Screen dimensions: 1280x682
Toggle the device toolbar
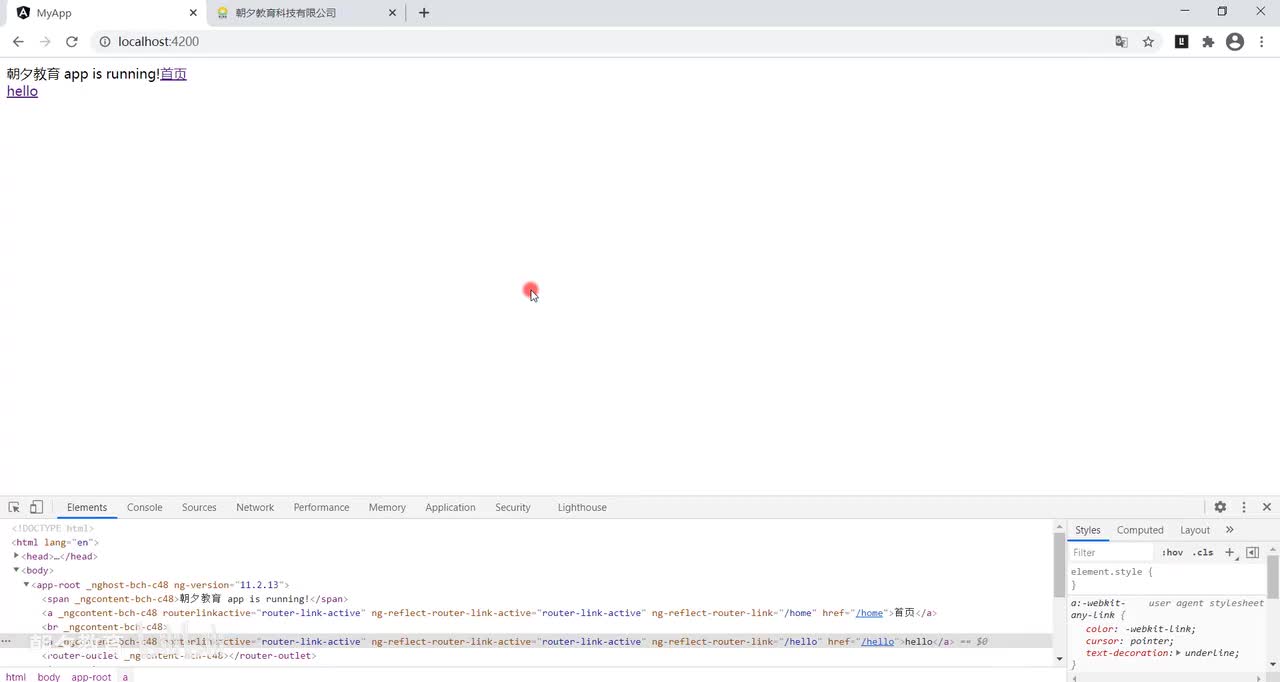(36, 507)
